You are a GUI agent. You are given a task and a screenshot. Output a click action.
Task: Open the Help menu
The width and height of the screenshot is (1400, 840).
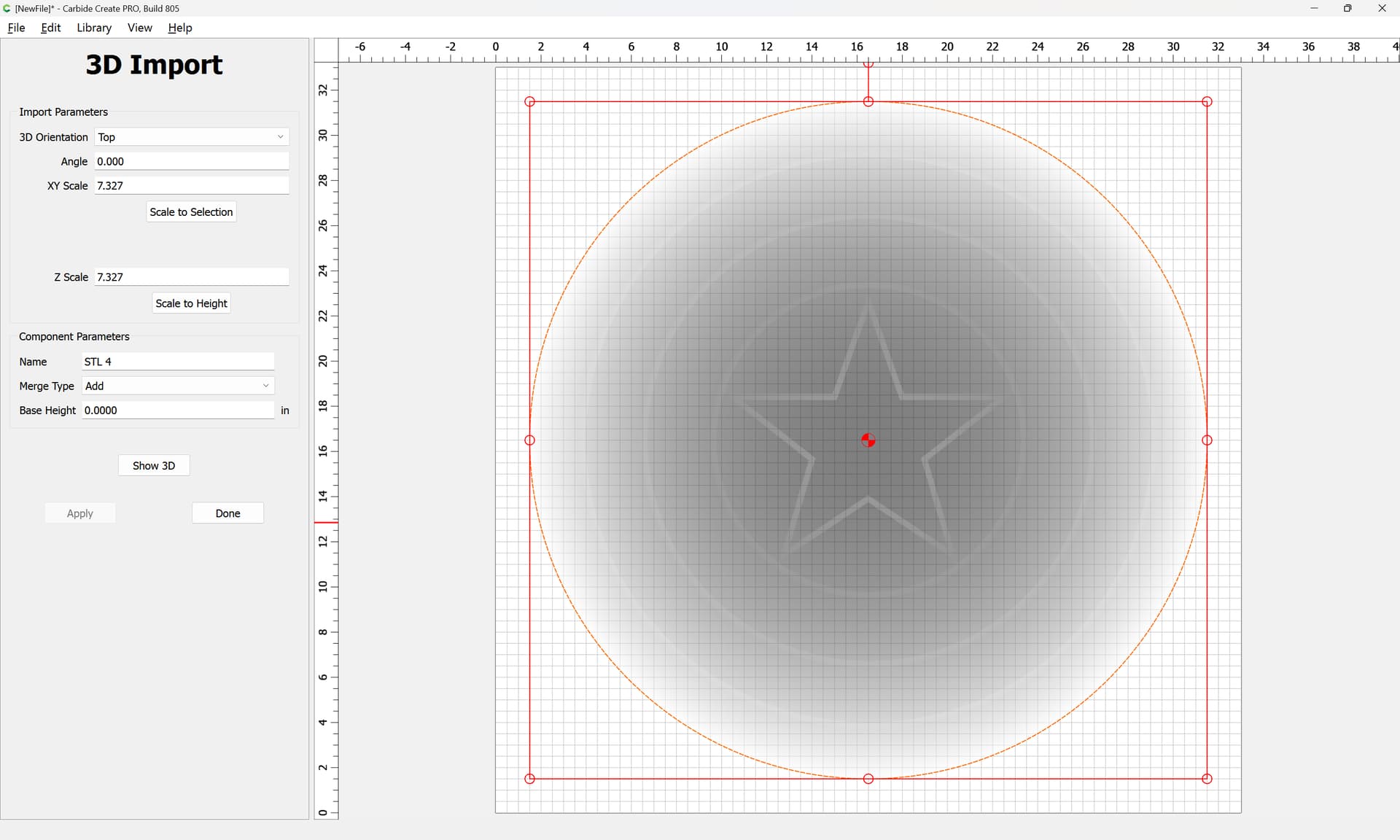tap(179, 28)
